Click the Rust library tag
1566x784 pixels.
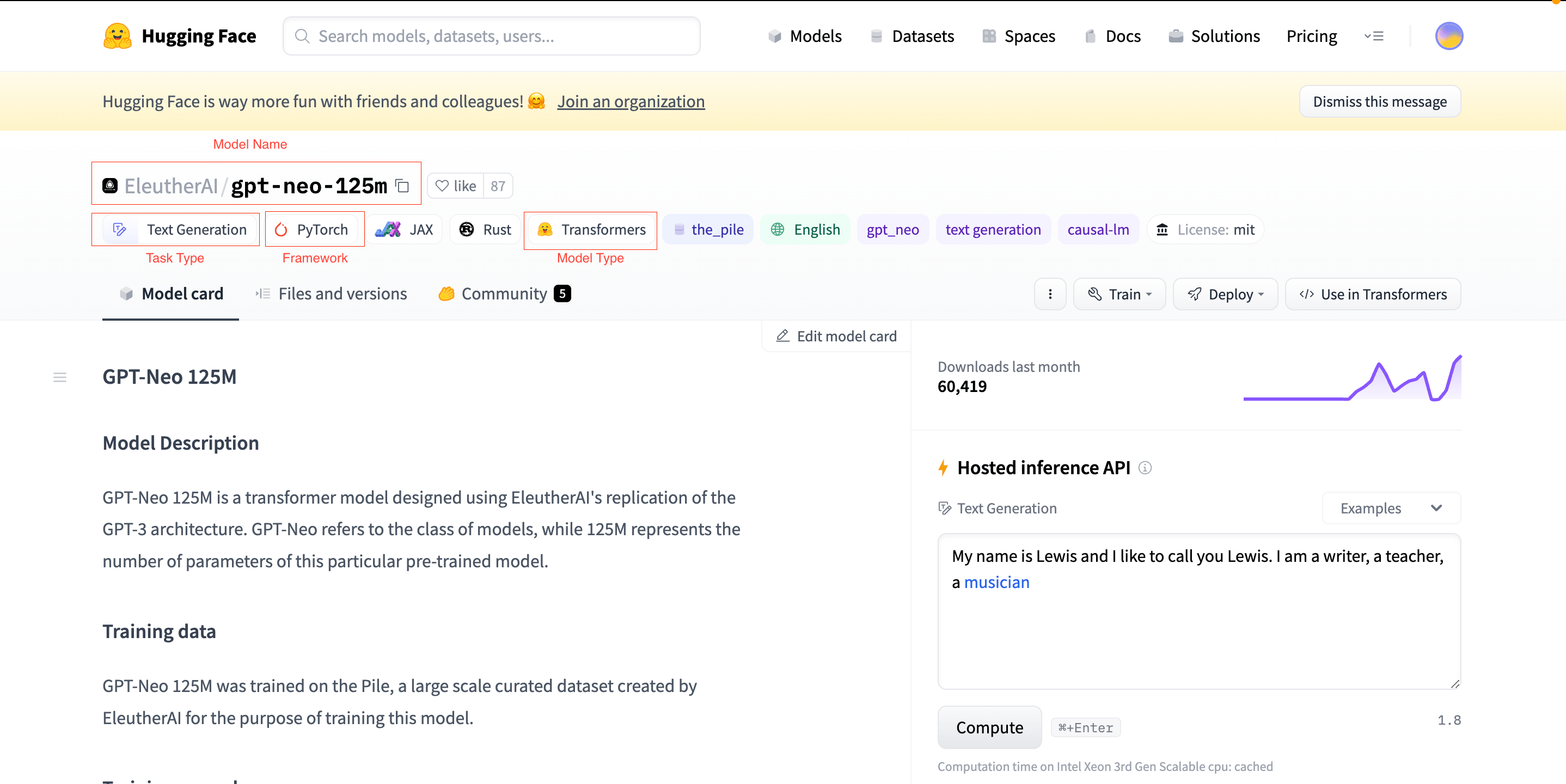pos(485,229)
